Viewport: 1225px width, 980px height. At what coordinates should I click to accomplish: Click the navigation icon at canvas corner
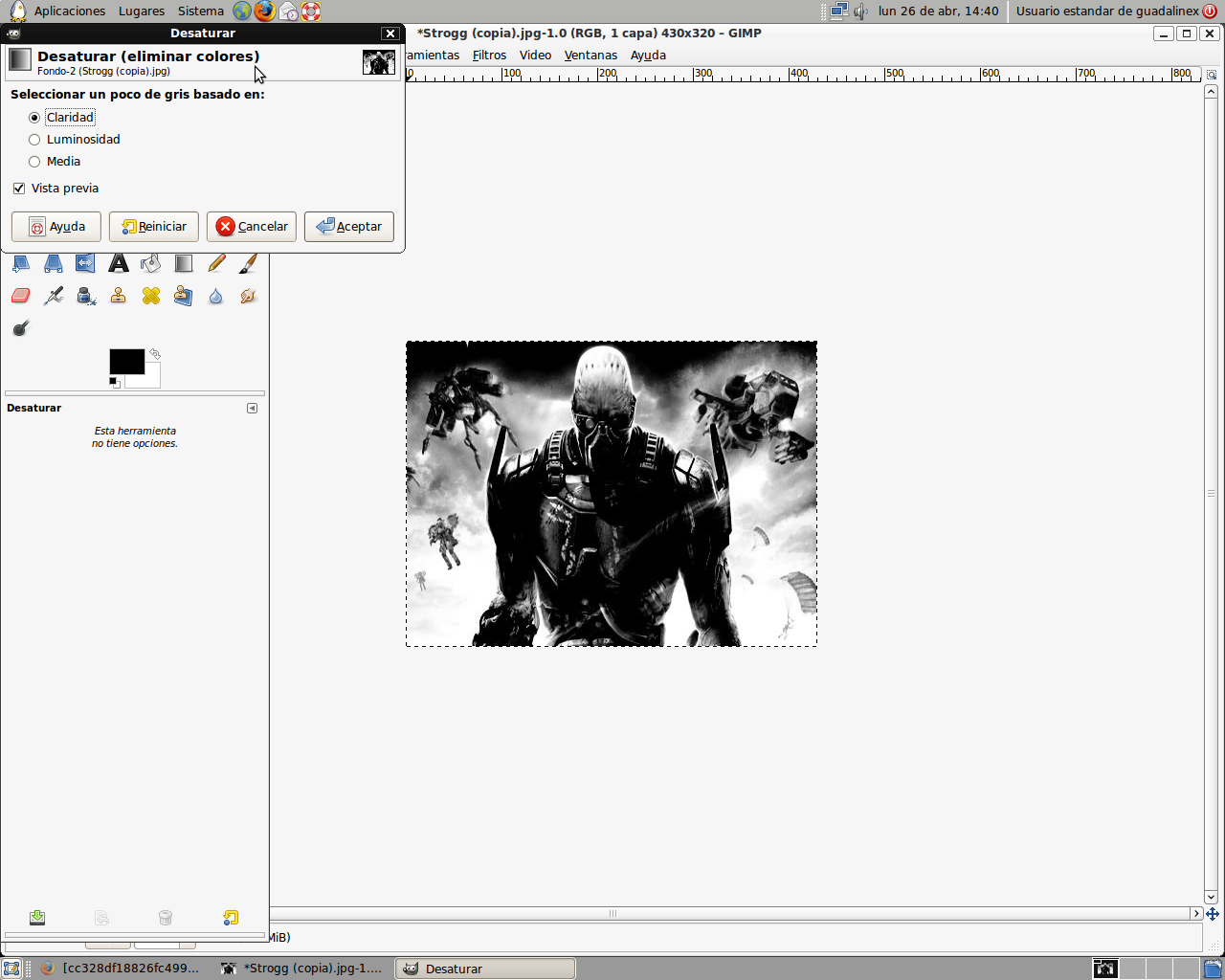tap(1212, 914)
